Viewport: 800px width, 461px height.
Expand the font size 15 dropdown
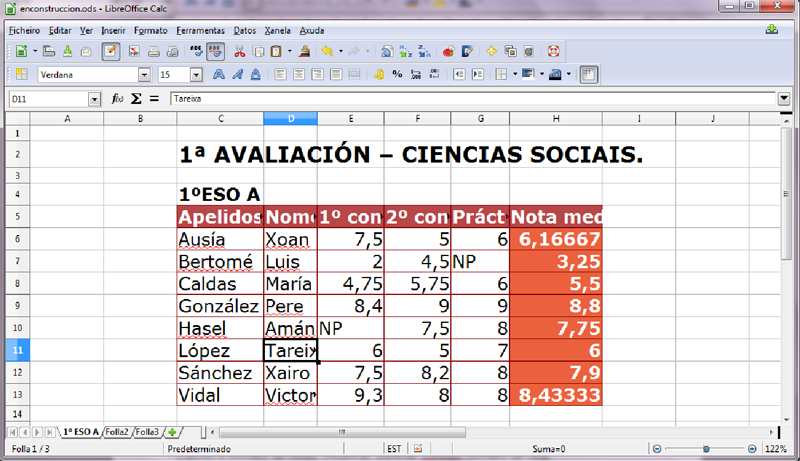click(196, 74)
